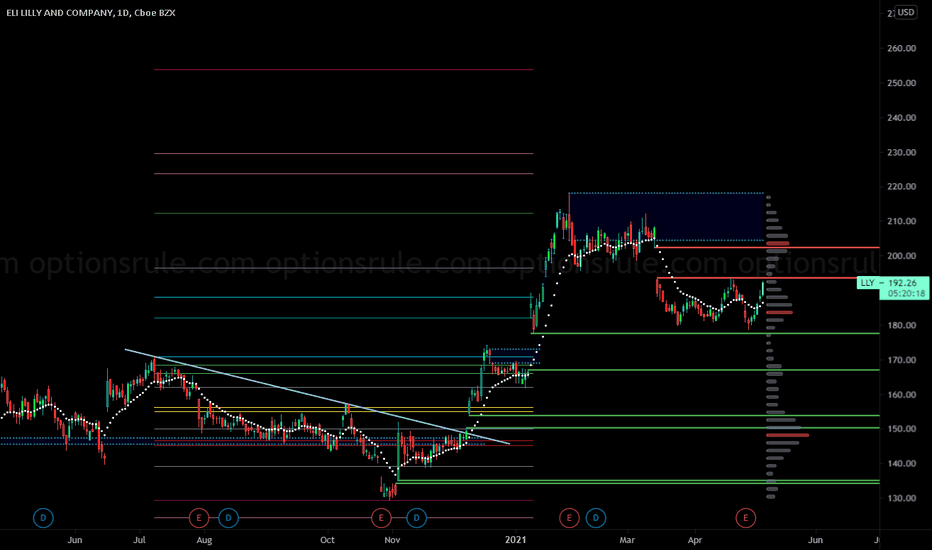Click the 260.00 price axis label
Screen dimensions: 932x550
click(x=902, y=48)
